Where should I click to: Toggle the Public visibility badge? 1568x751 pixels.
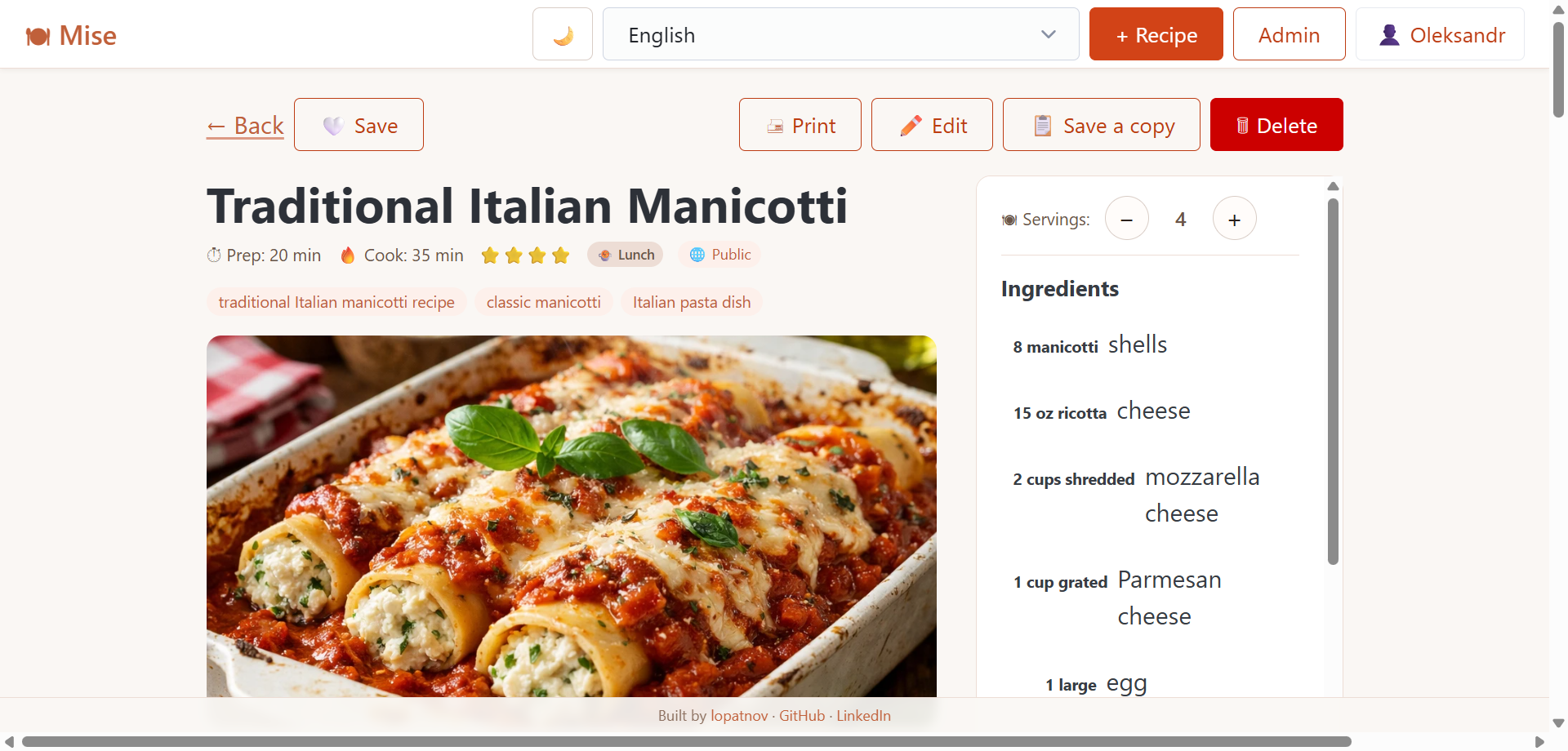[719, 254]
